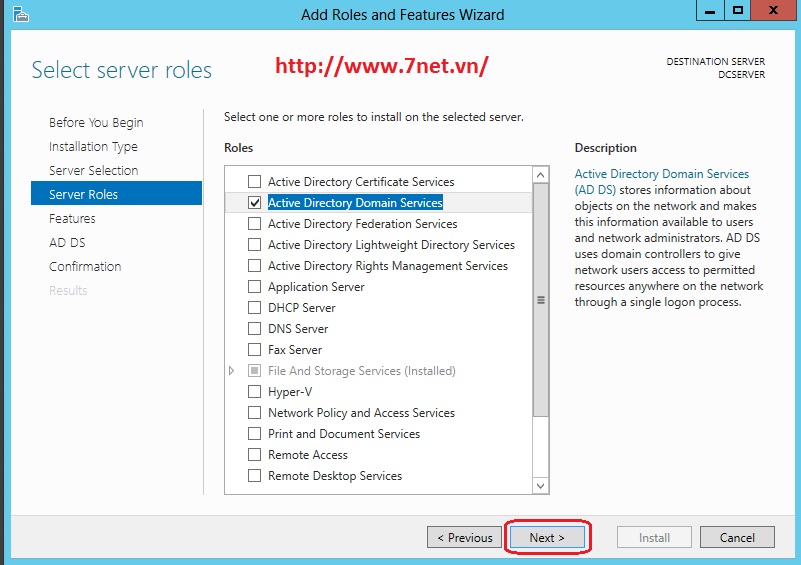Check Remote Desktop Services role

pyautogui.click(x=254, y=476)
